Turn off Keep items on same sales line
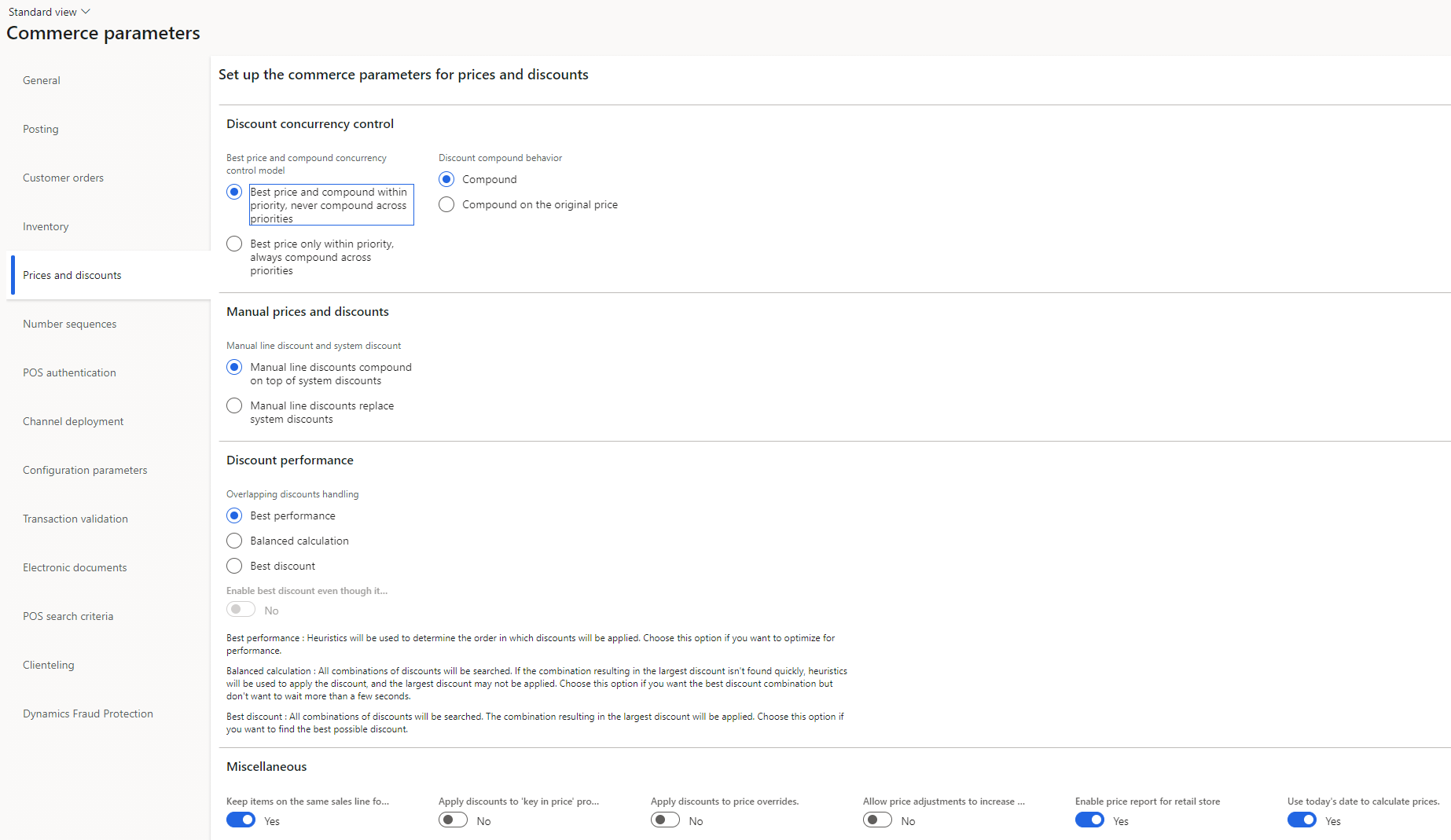The width and height of the screenshot is (1451, 840). [x=241, y=820]
